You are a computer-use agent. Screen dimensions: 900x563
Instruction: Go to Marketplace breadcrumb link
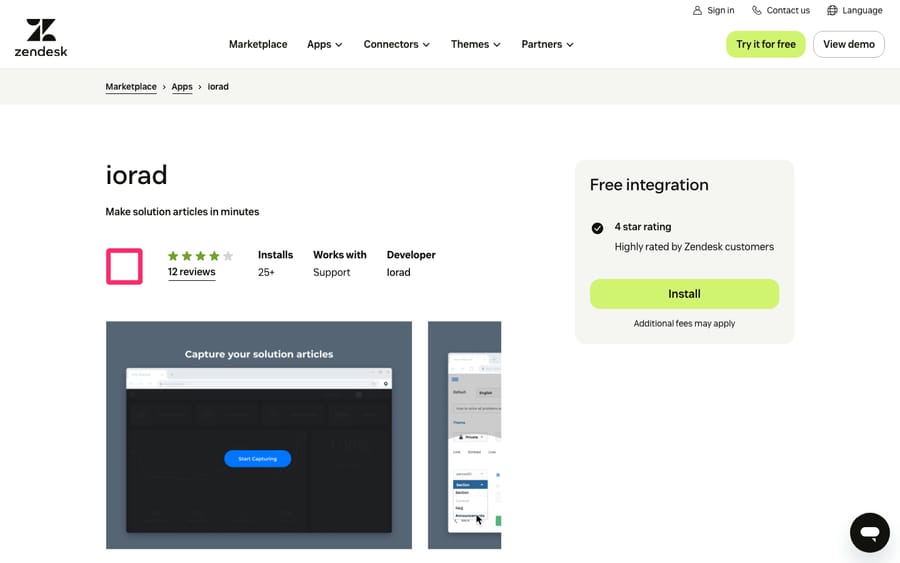pyautogui.click(x=131, y=87)
